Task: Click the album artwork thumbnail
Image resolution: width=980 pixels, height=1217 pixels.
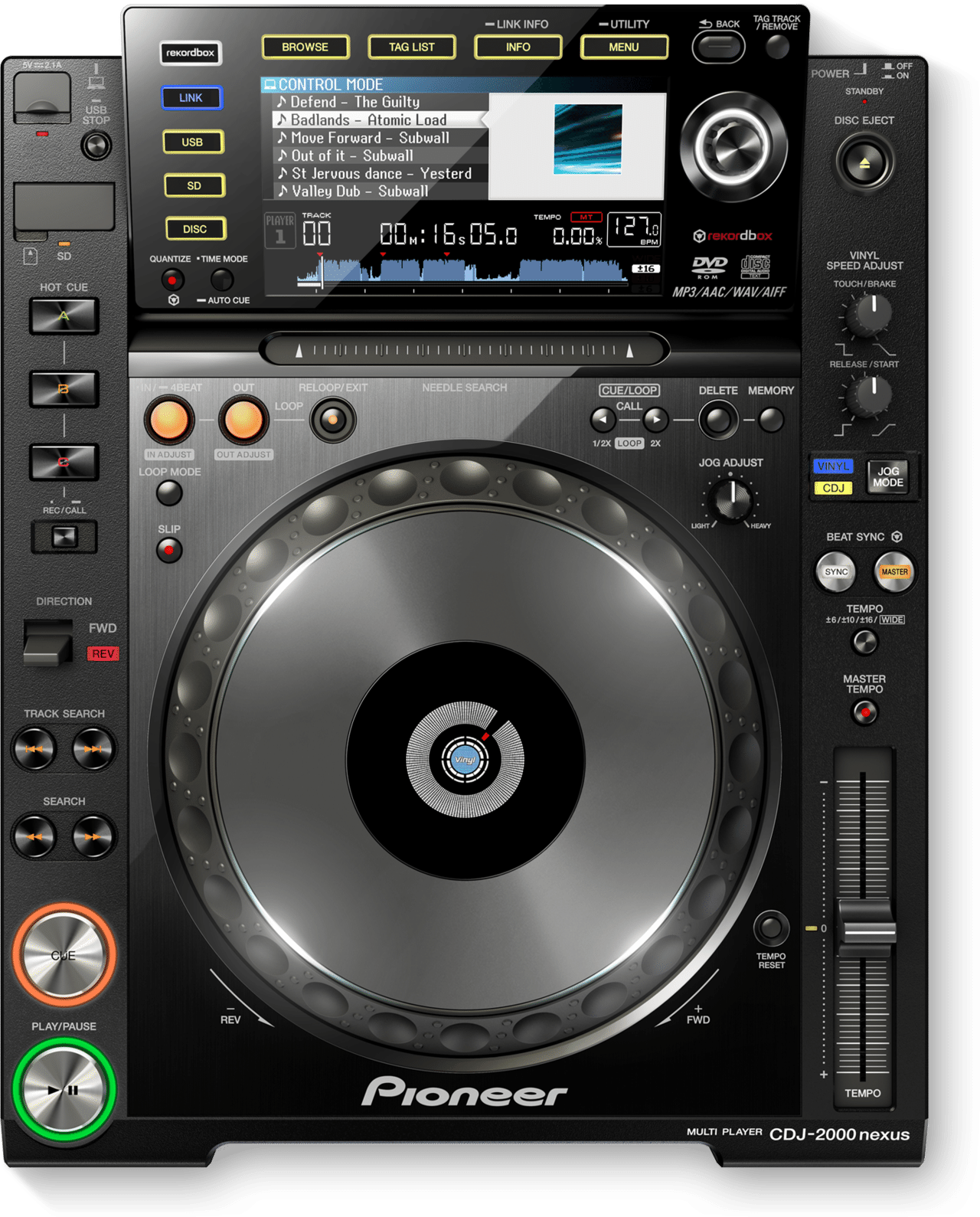Action: pyautogui.click(x=587, y=139)
